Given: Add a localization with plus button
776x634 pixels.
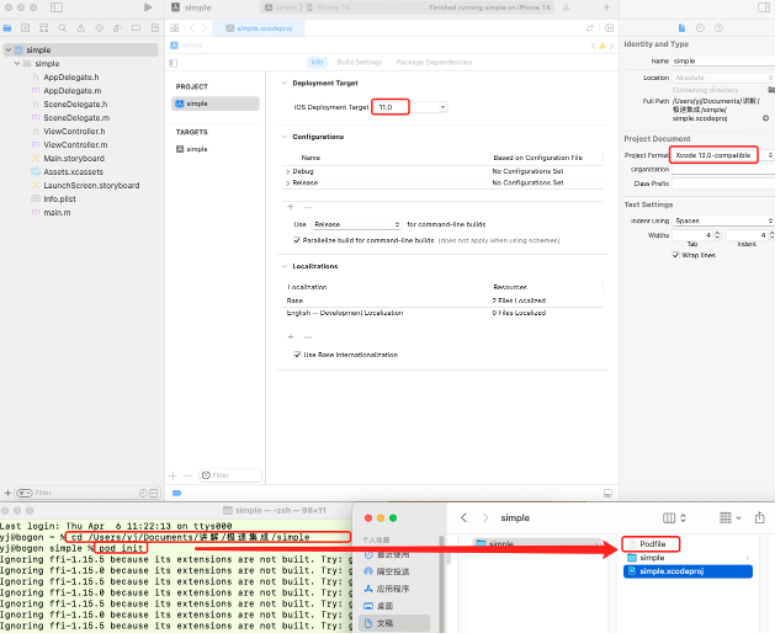Looking at the screenshot, I should pyautogui.click(x=291, y=337).
